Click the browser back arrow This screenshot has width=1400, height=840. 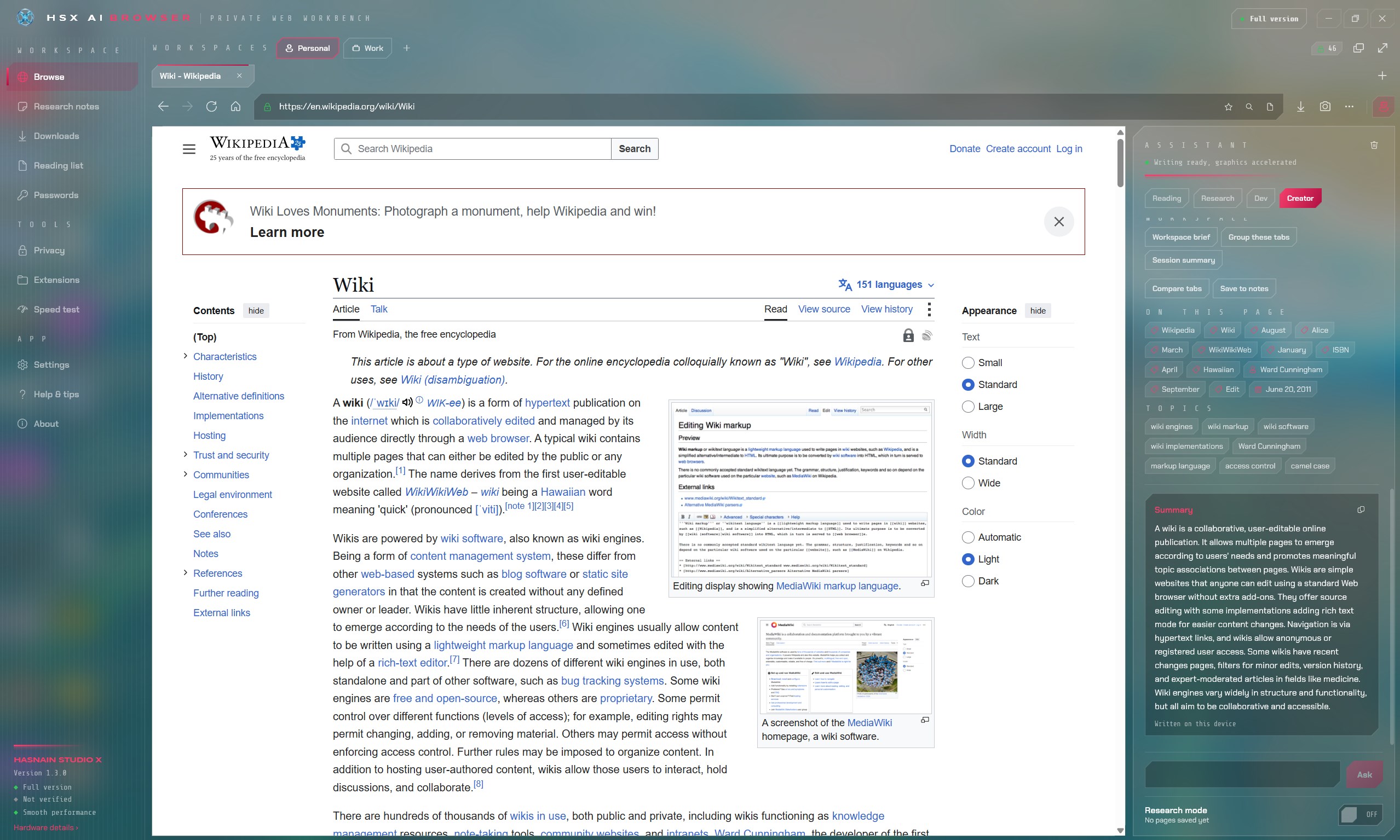(163, 106)
